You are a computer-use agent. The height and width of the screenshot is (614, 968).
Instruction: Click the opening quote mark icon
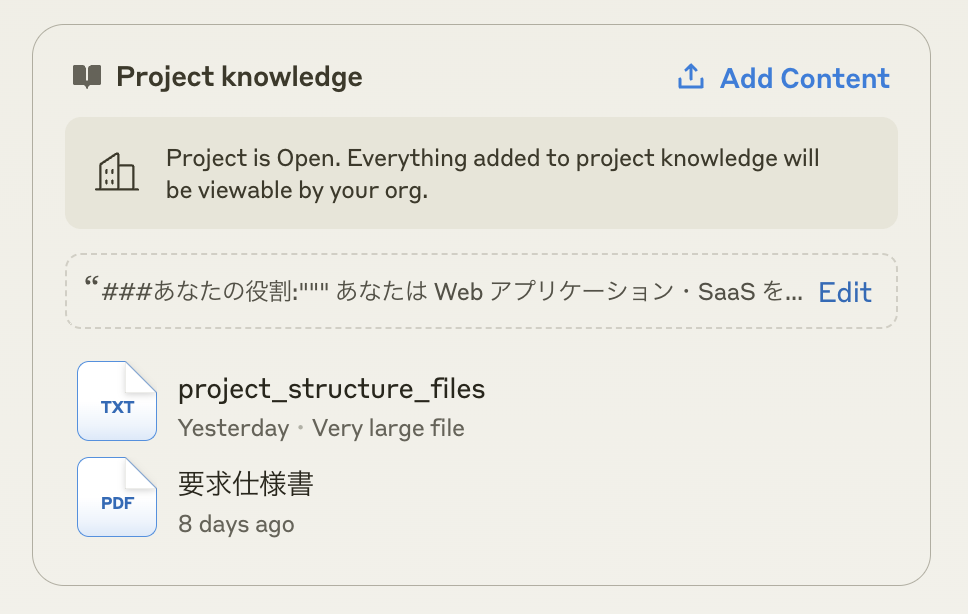tap(90, 288)
